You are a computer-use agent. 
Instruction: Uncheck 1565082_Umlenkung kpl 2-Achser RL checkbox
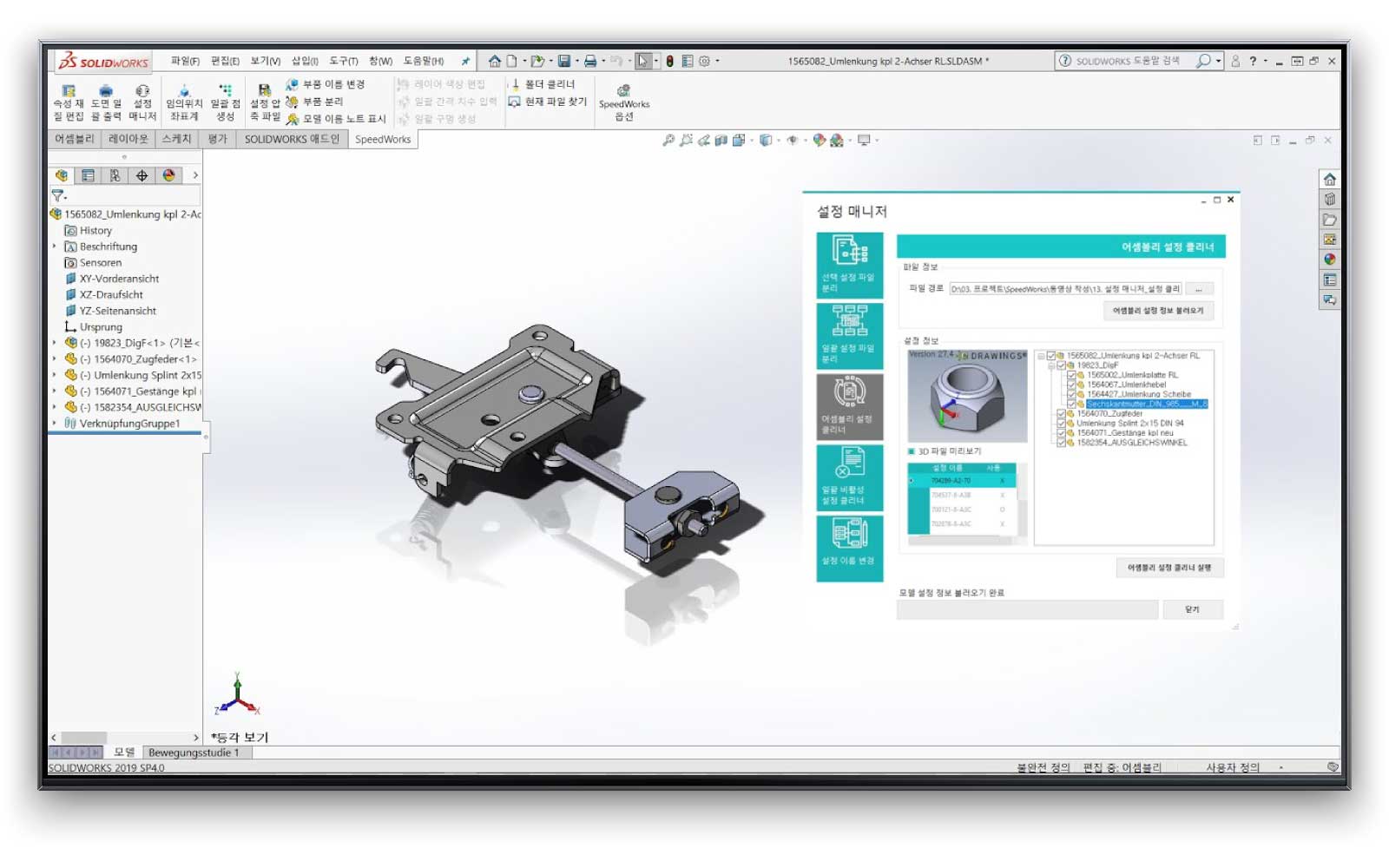pyautogui.click(x=1050, y=356)
